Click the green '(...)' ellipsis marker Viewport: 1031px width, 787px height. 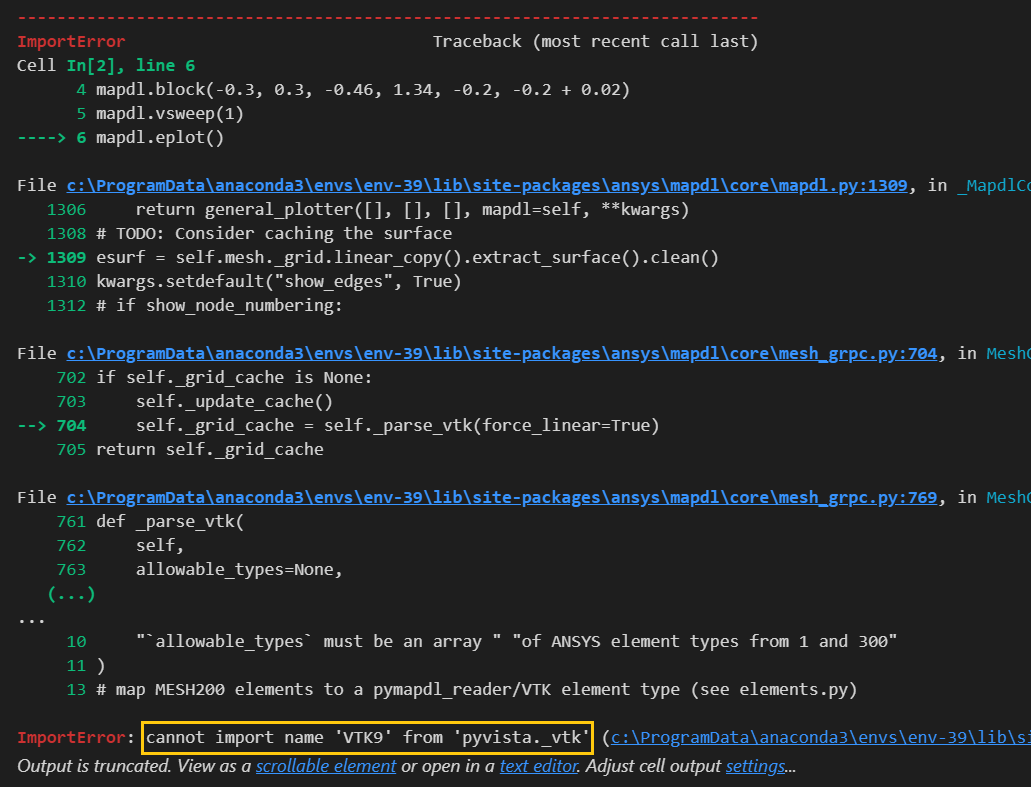71,594
